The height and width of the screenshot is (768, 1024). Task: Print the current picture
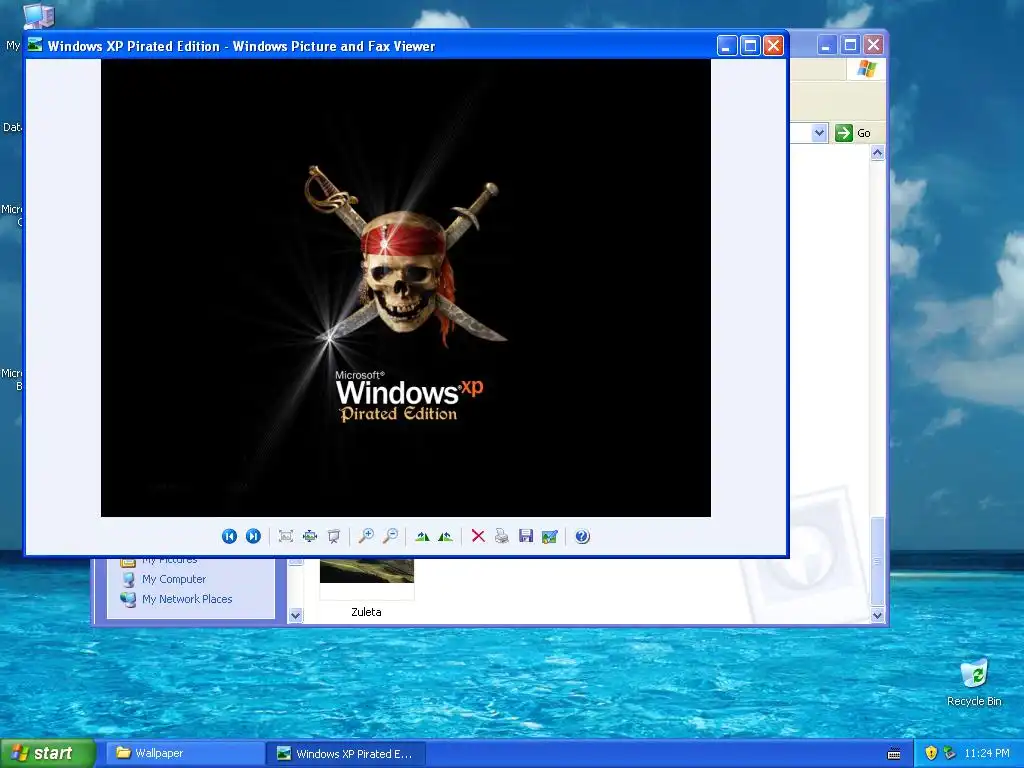[502, 536]
